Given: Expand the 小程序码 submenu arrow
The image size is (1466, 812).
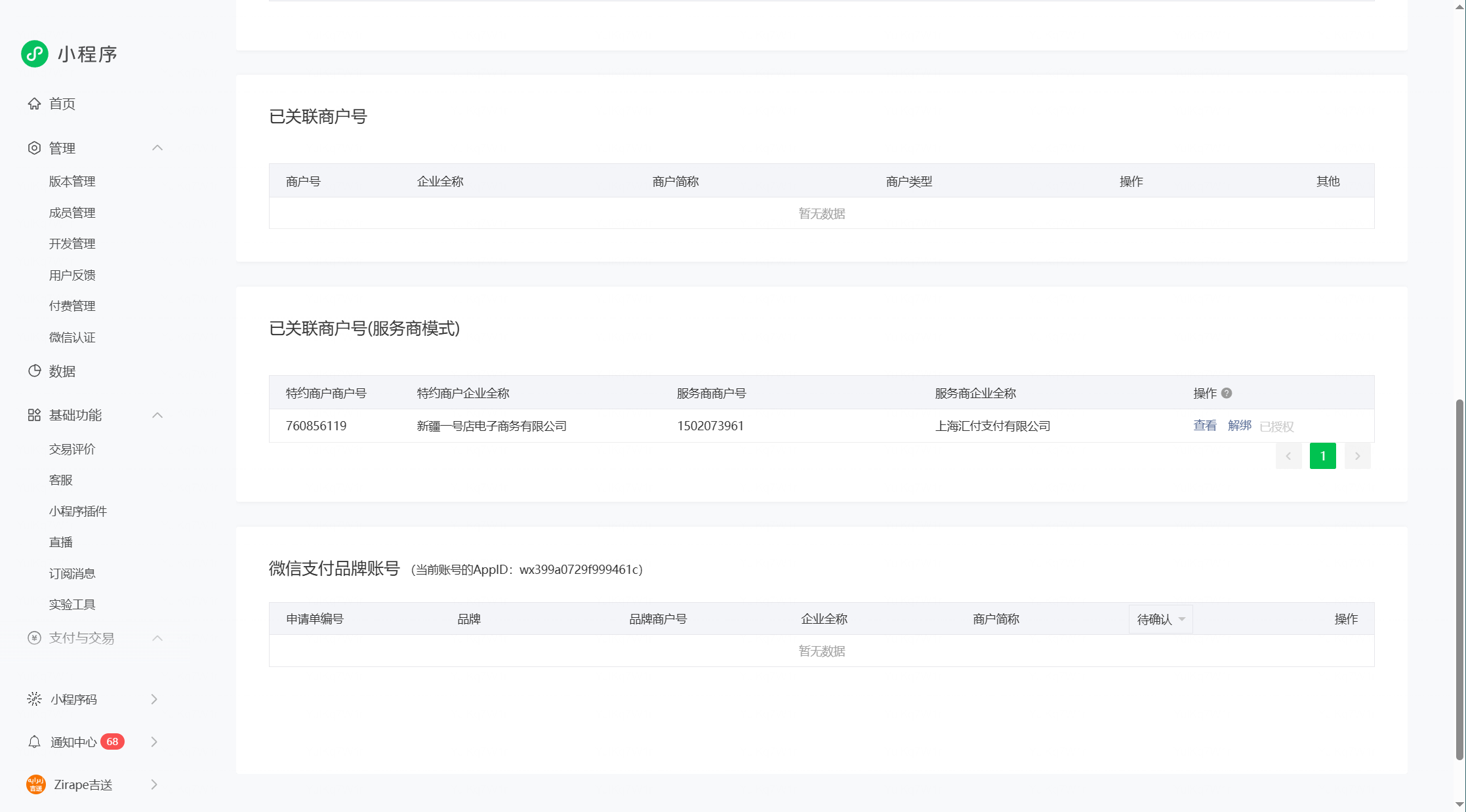Looking at the screenshot, I should pyautogui.click(x=154, y=699).
